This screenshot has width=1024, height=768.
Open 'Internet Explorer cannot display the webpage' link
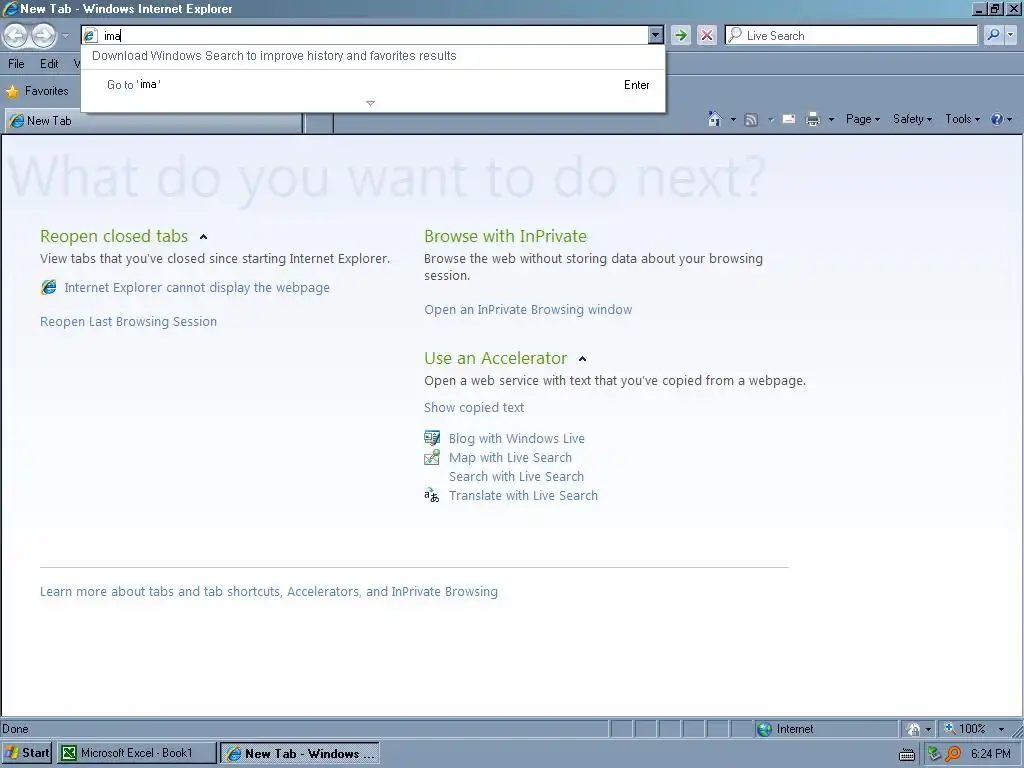pyautogui.click(x=197, y=287)
